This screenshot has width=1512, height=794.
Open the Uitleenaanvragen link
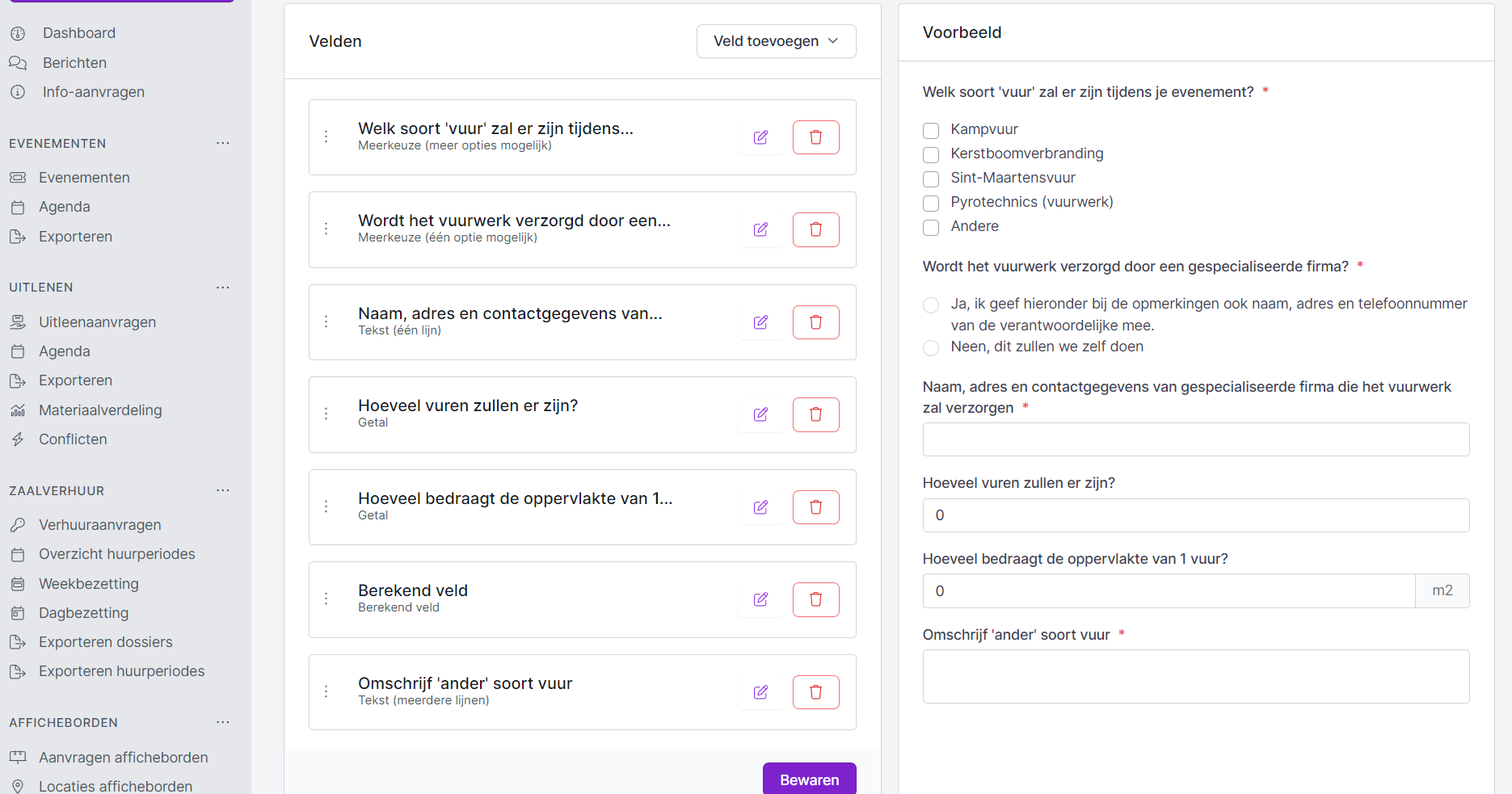click(x=97, y=322)
